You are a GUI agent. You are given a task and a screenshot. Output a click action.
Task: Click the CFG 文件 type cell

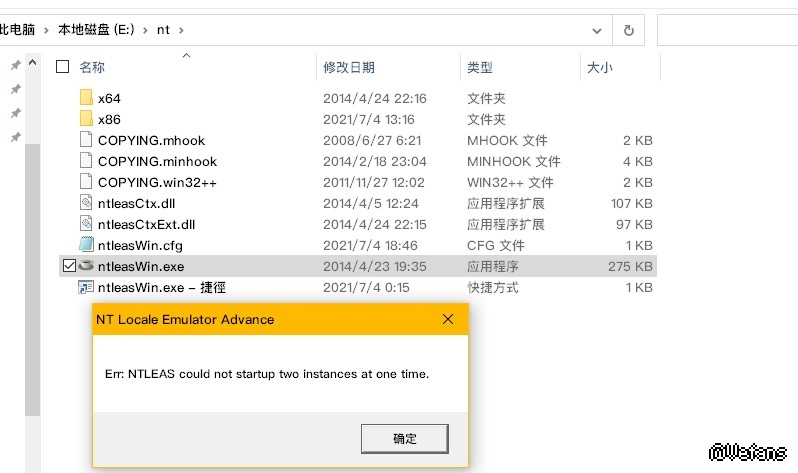[496, 245]
